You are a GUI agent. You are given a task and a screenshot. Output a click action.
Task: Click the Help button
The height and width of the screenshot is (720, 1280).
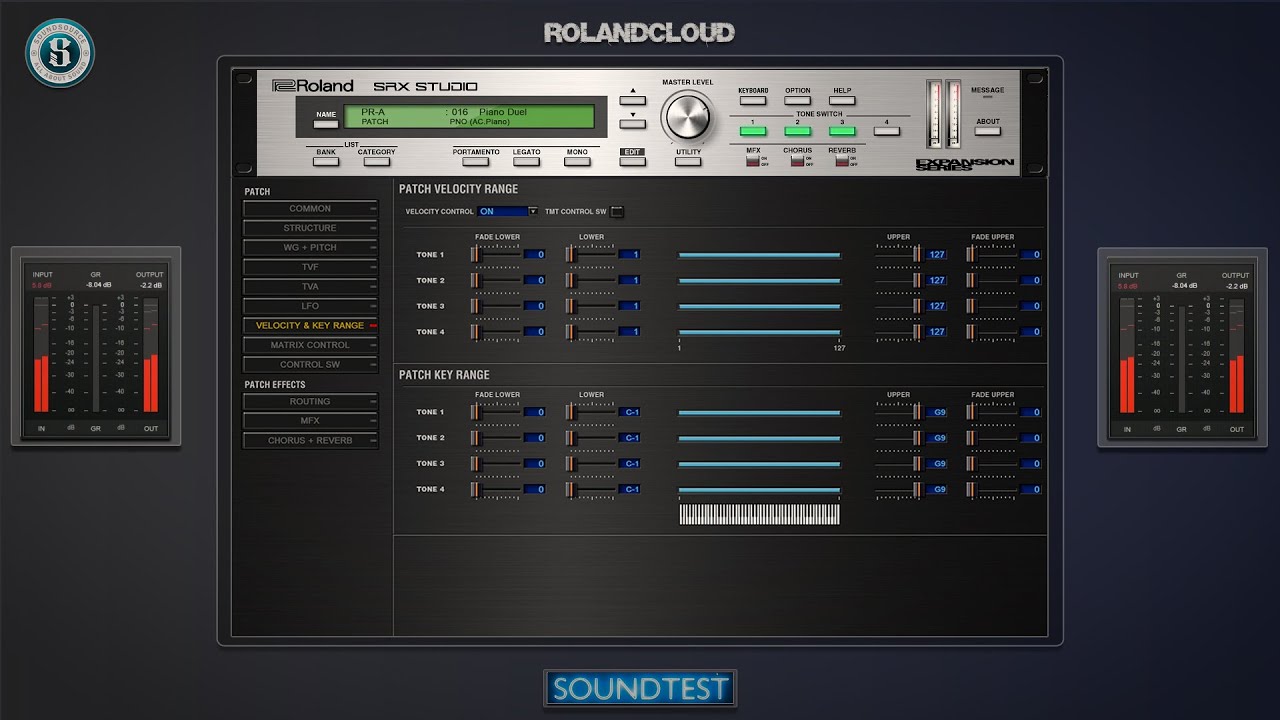842,100
